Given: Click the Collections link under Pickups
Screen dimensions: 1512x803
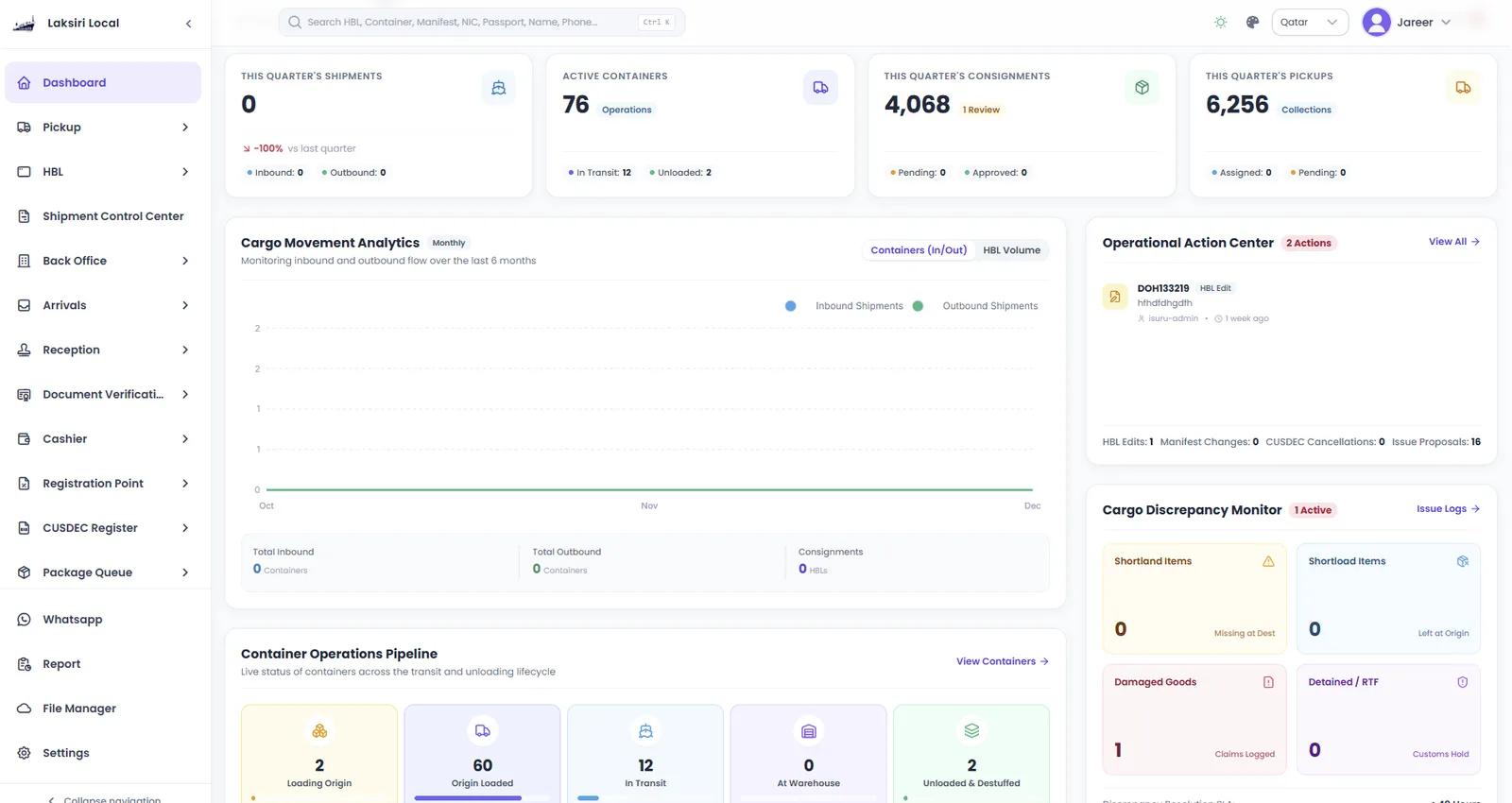Looking at the screenshot, I should tap(1306, 110).
